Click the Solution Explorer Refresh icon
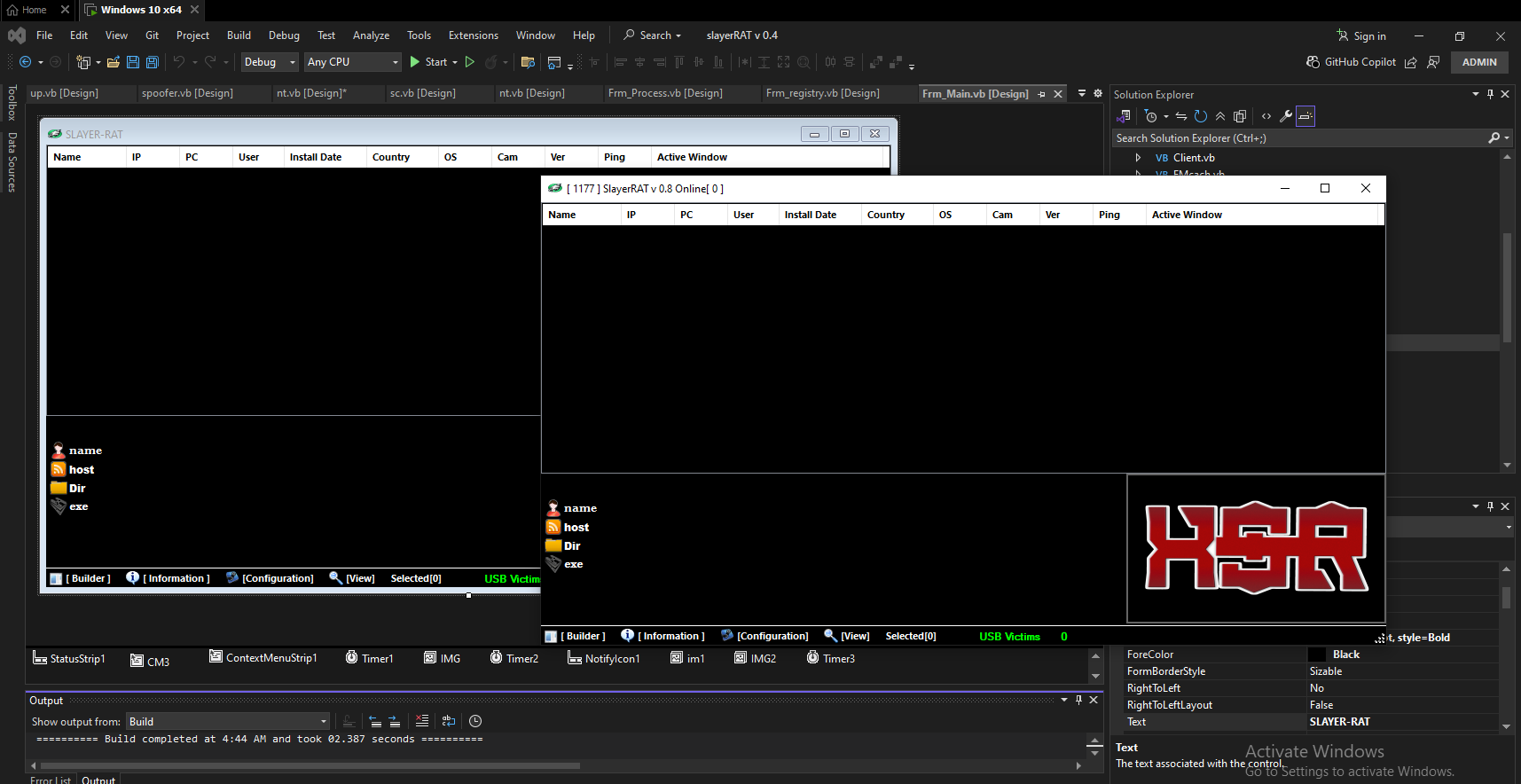Viewport: 1521px width, 784px height. pyautogui.click(x=1201, y=116)
